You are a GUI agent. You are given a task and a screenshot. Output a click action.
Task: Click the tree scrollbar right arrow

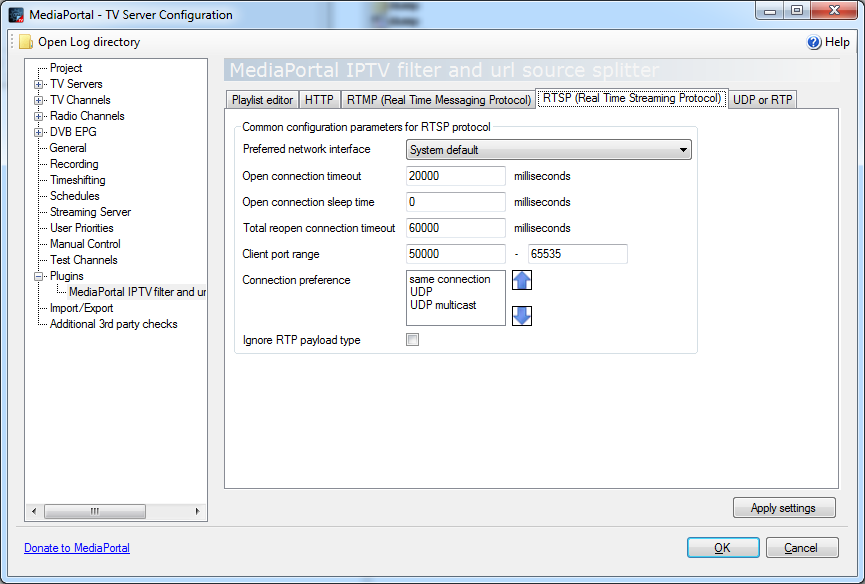pos(197,511)
